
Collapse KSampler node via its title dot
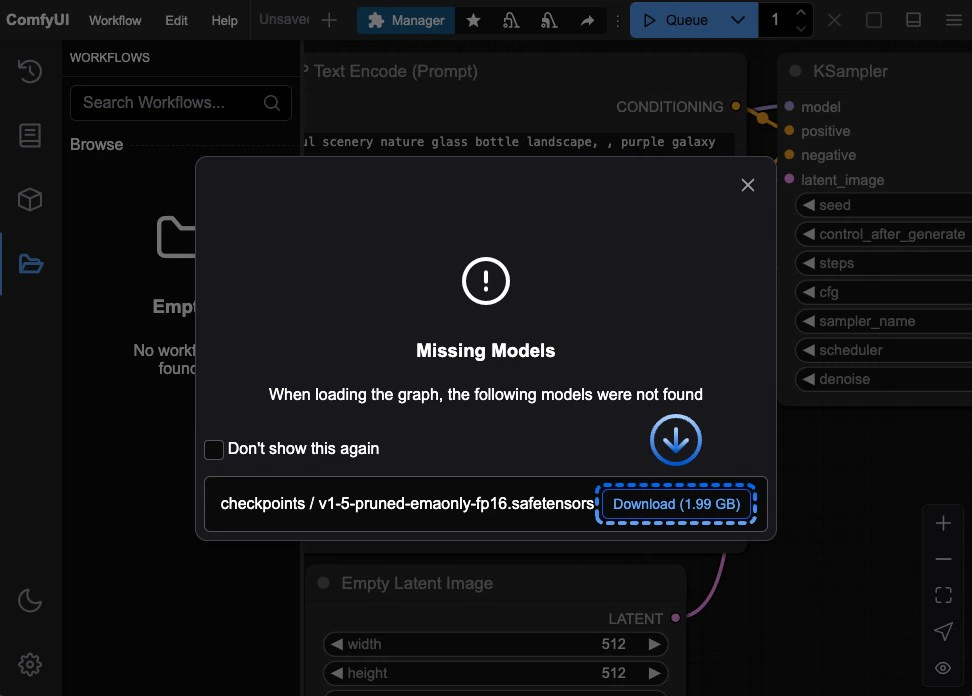coord(795,71)
